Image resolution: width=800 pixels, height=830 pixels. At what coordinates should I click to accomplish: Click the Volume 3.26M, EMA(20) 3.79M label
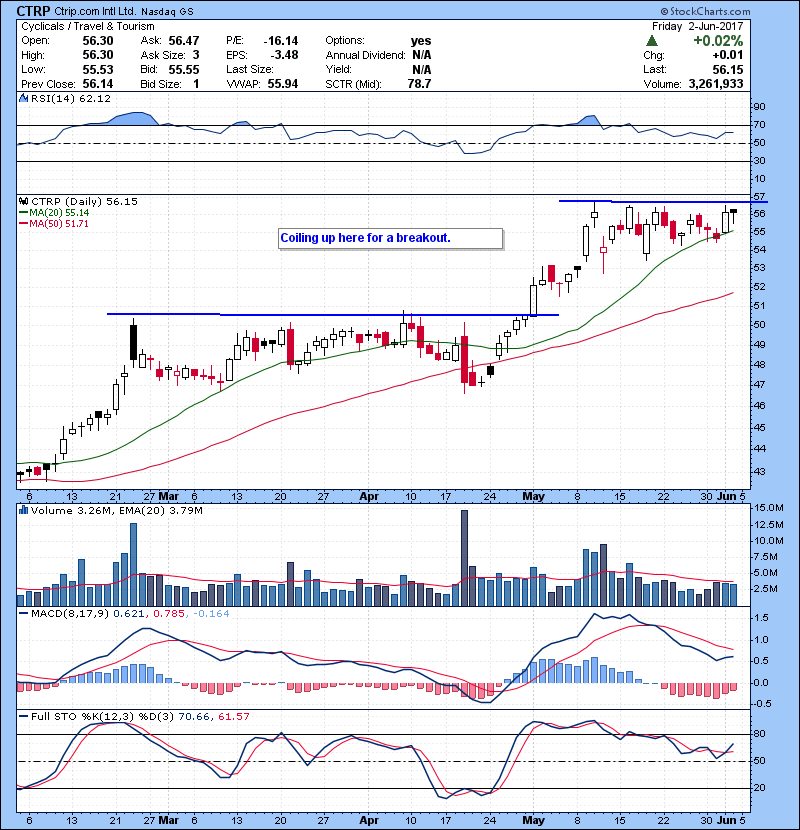[x=116, y=511]
